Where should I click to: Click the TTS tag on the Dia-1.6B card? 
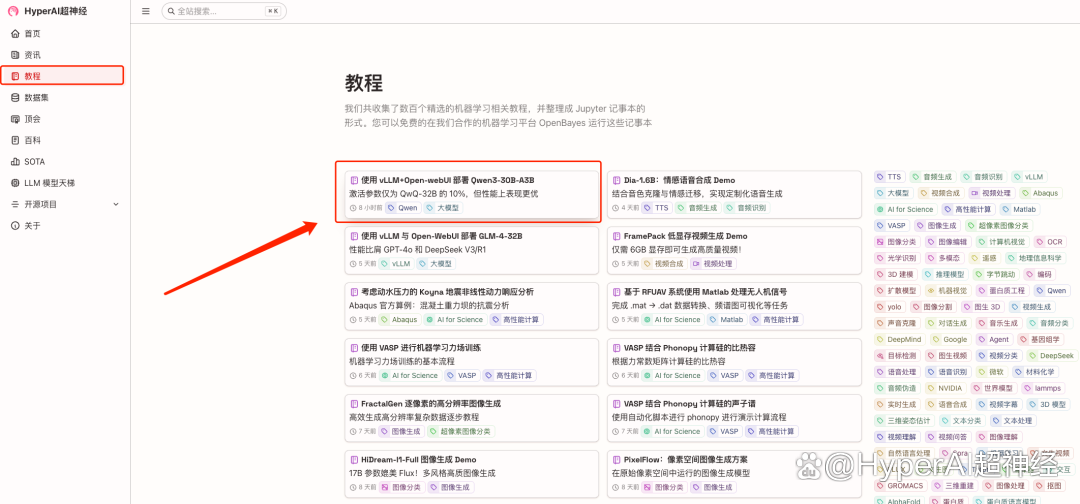[x=656, y=207]
